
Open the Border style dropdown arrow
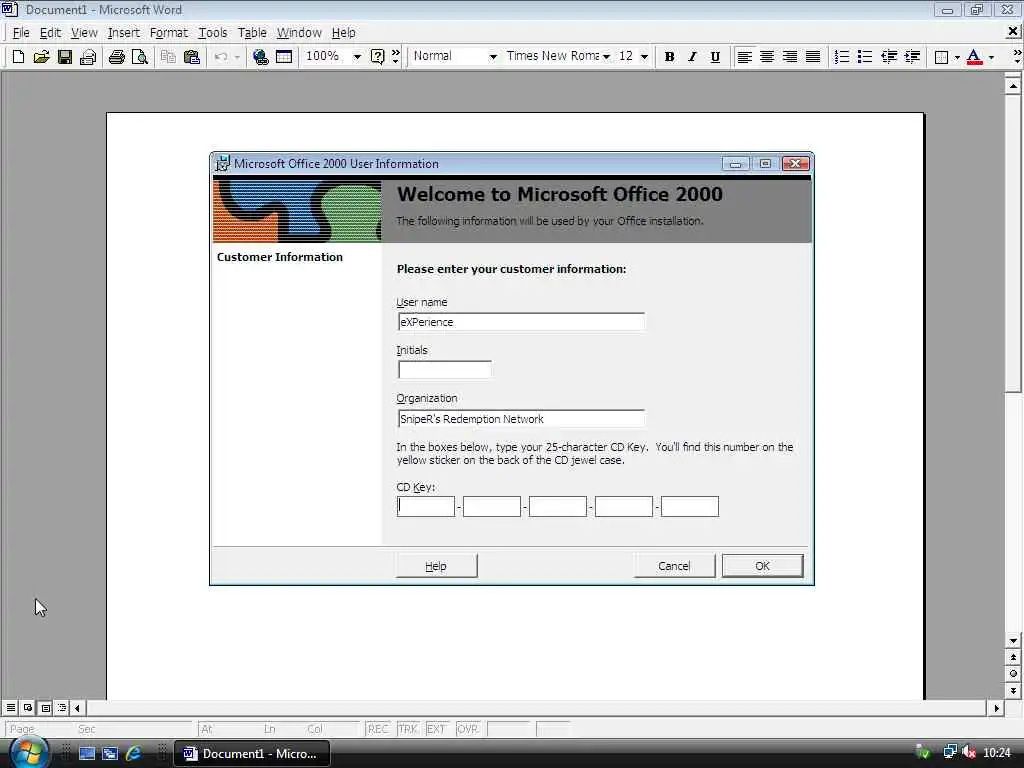(957, 57)
